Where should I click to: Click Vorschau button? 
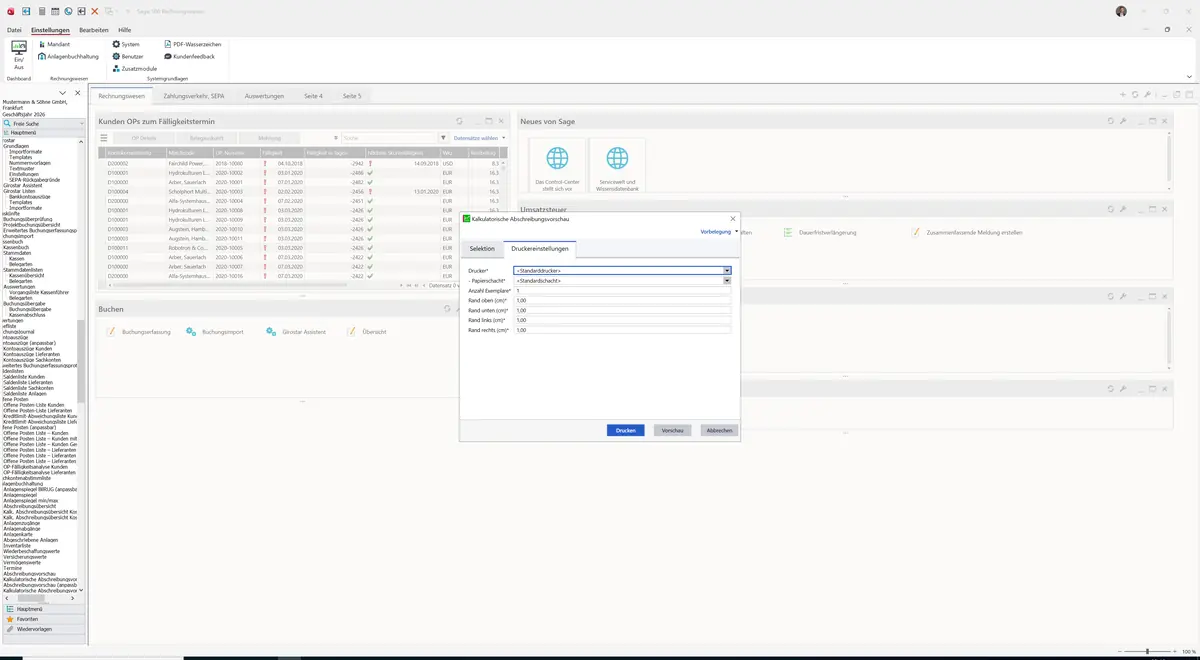tap(673, 430)
